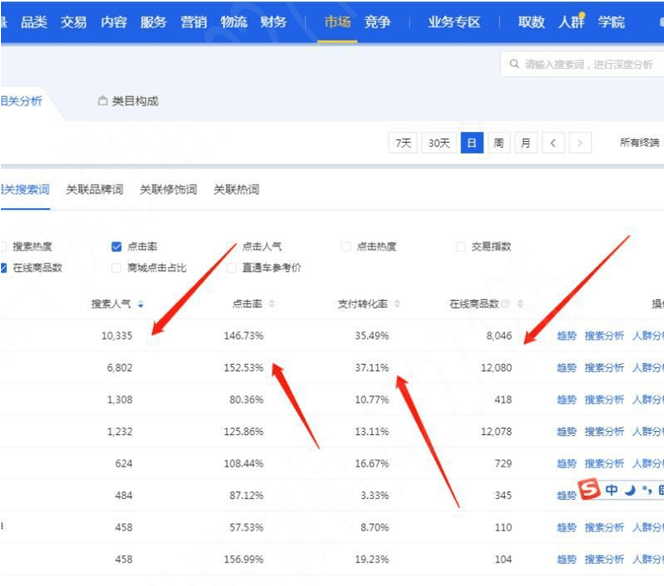Switch to the 关联修饰词 tab
Image resolution: width=664 pixels, height=586 pixels.
[169, 189]
